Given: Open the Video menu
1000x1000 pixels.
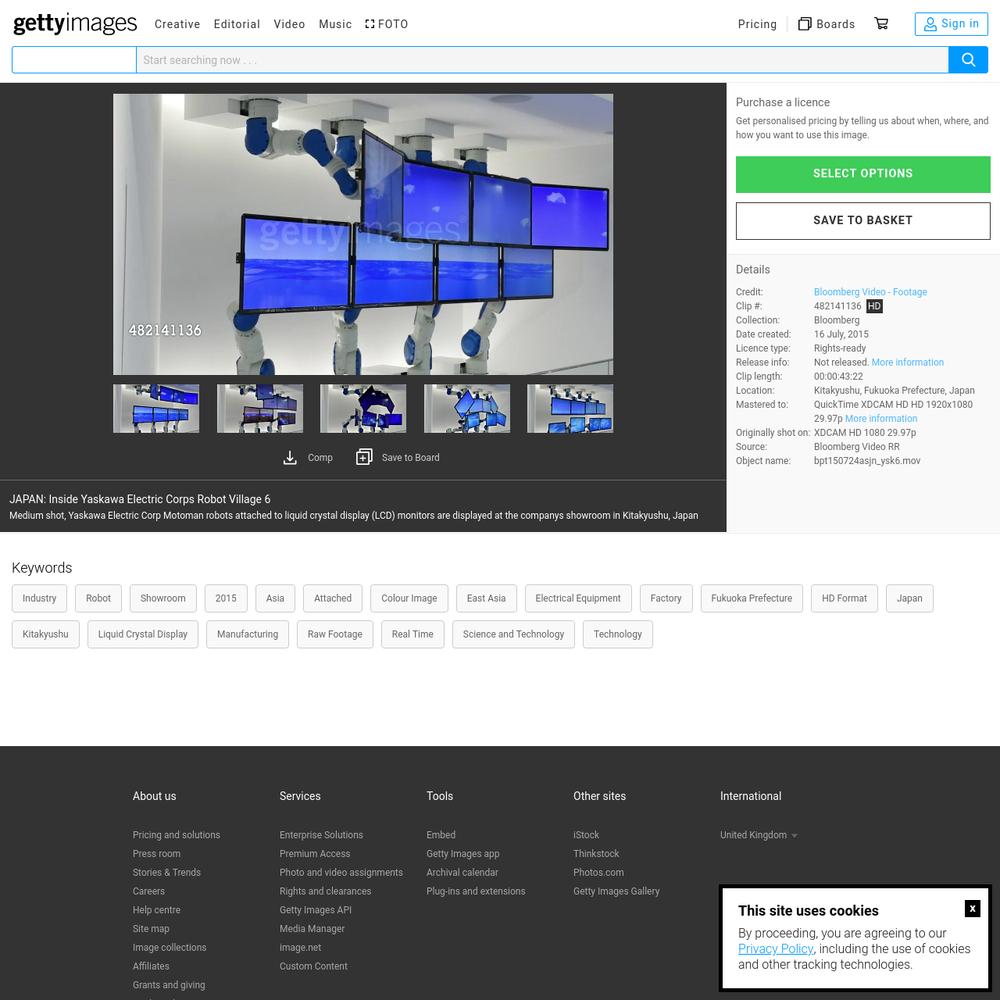Looking at the screenshot, I should [289, 24].
